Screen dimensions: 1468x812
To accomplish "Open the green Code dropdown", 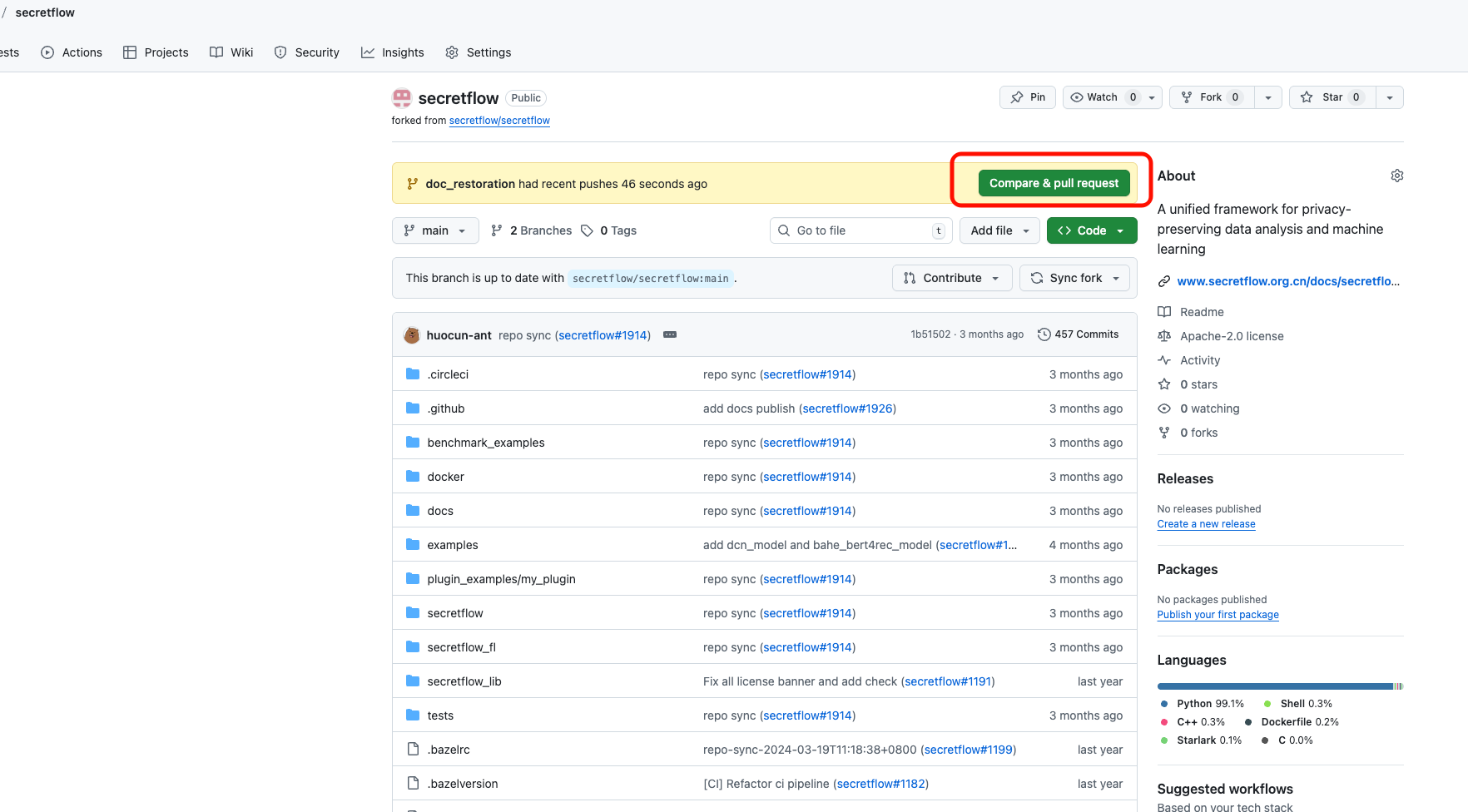I will pos(1092,230).
